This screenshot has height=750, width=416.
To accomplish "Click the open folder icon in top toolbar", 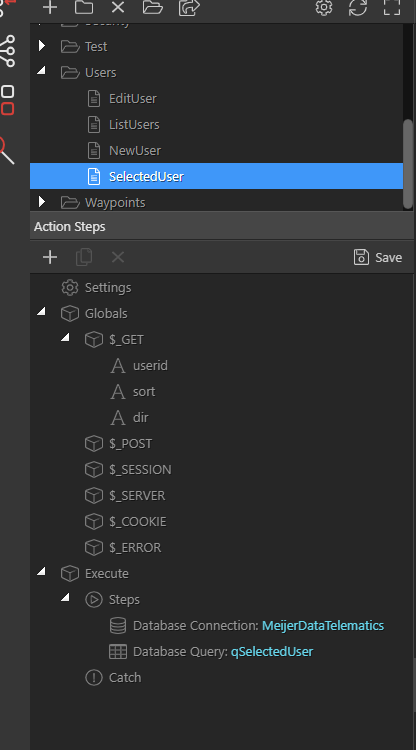I will [x=153, y=7].
